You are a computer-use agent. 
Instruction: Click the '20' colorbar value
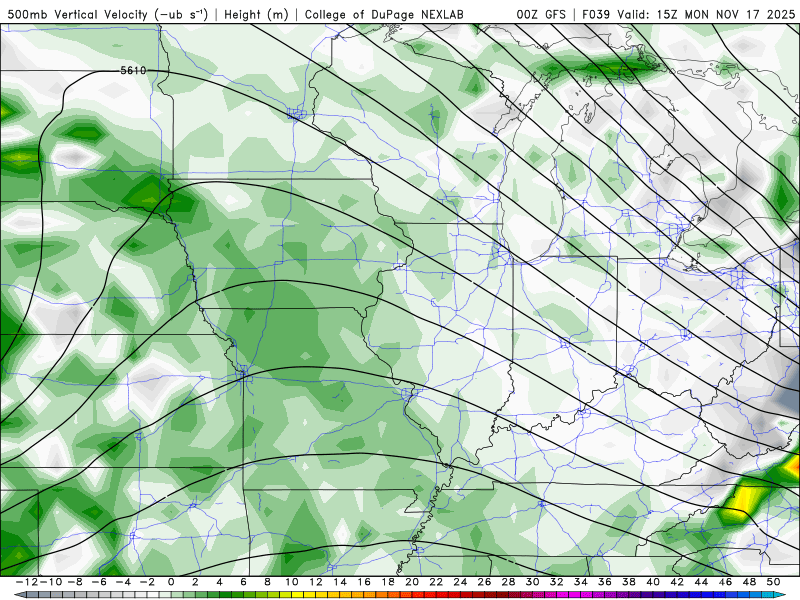click(x=412, y=582)
